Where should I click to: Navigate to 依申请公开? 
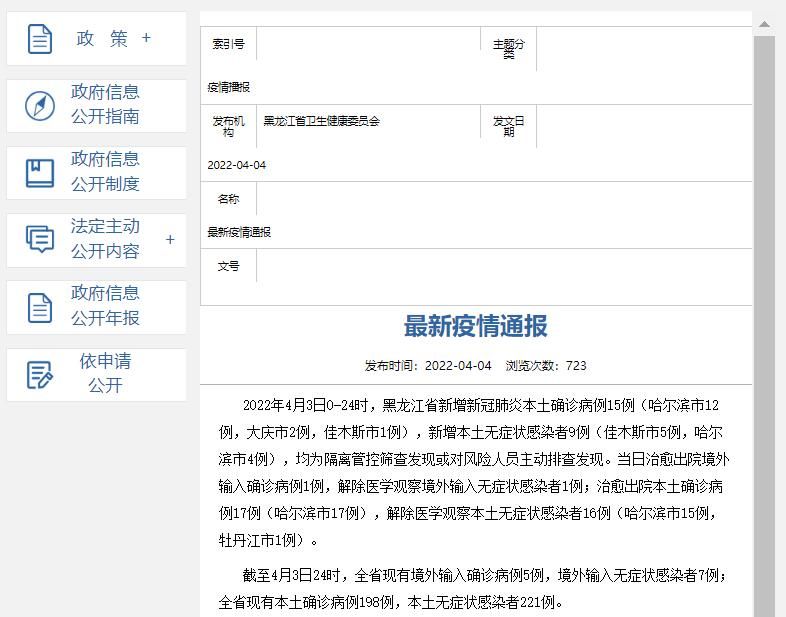coord(105,373)
